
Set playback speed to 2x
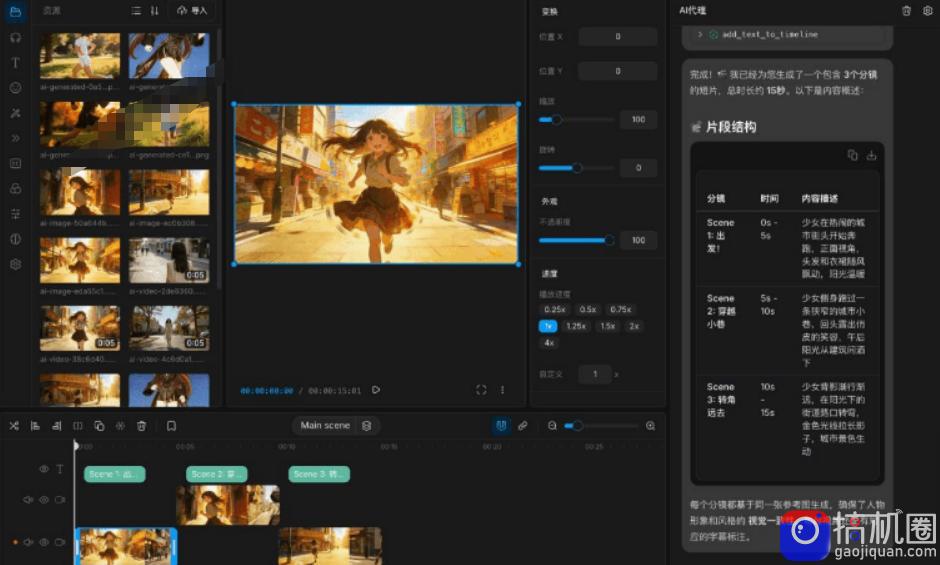pyautogui.click(x=634, y=326)
